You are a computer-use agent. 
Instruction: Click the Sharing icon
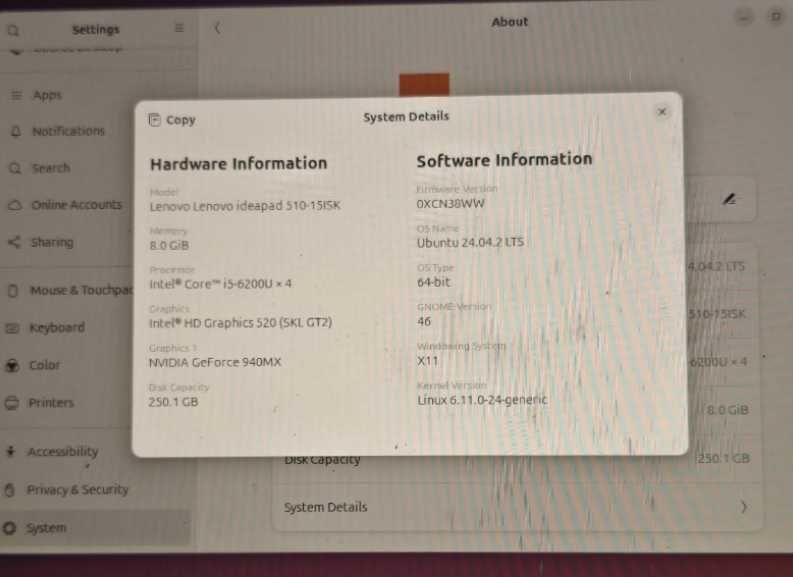tap(14, 242)
